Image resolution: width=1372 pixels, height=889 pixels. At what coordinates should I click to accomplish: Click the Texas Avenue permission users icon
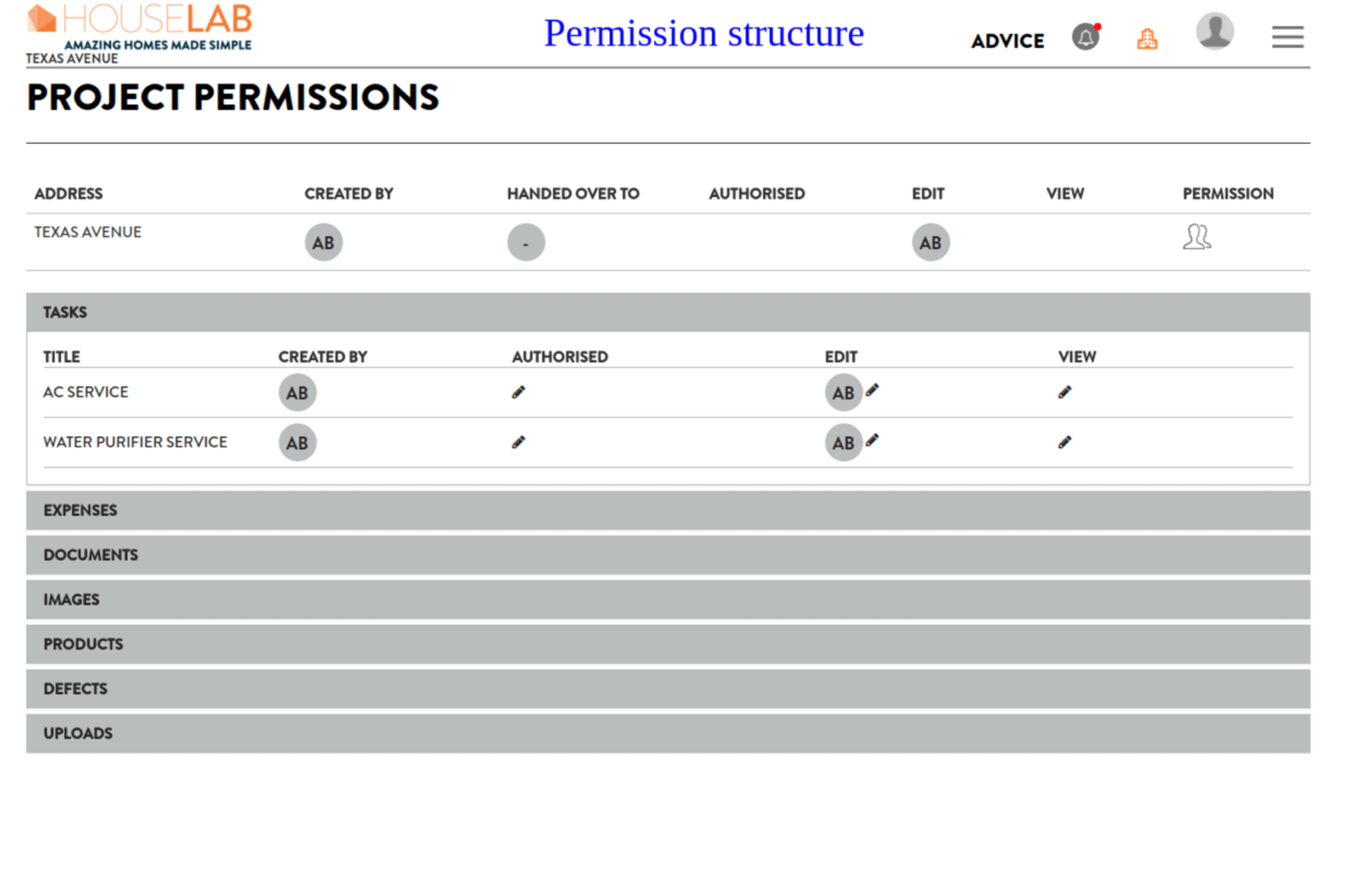(1196, 237)
